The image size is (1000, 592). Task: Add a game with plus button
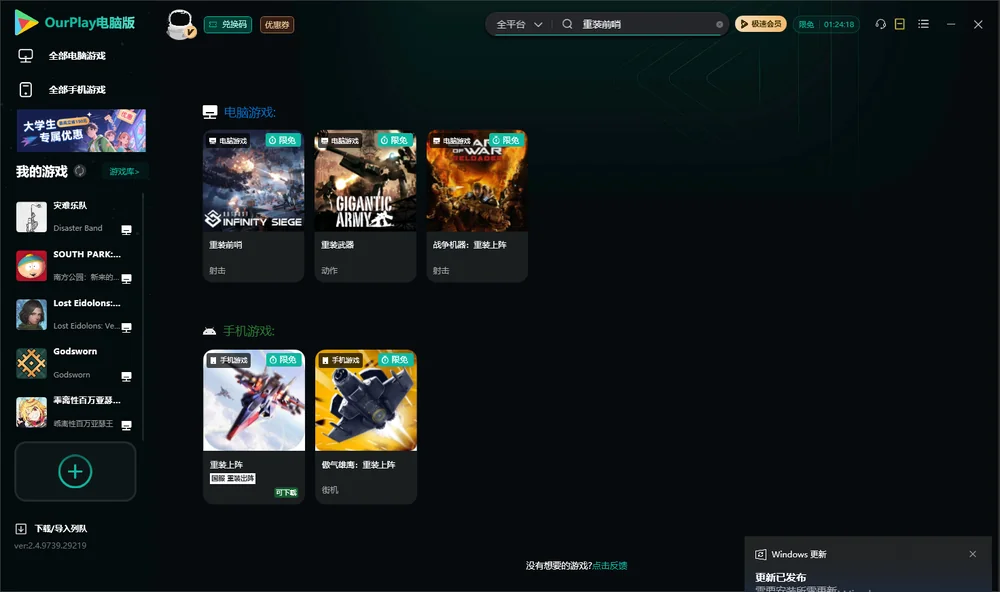click(75, 471)
